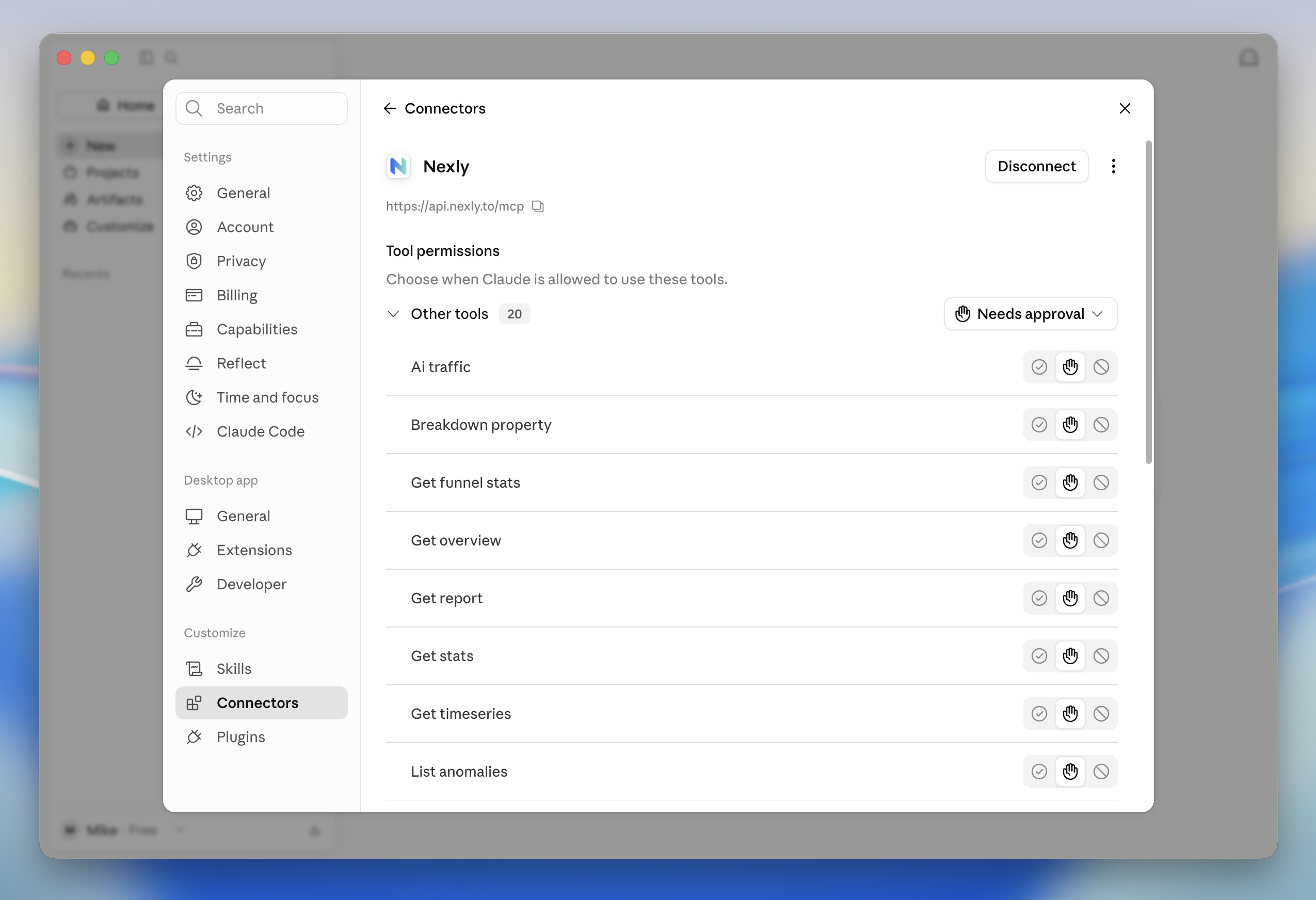Image resolution: width=1316 pixels, height=900 pixels.
Task: Open Plugins settings
Action: click(261, 737)
